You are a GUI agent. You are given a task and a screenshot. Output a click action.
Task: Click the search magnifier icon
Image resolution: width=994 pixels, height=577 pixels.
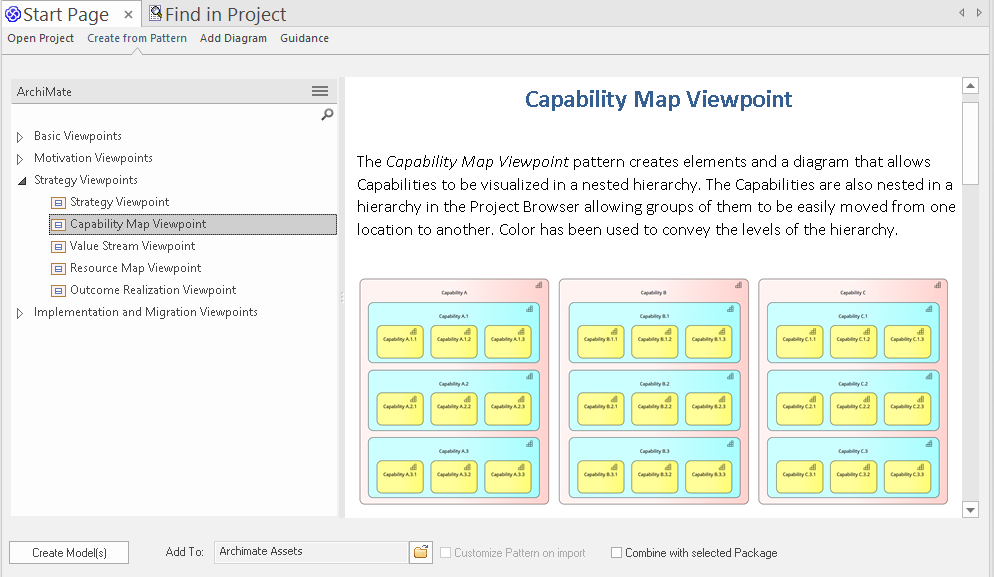pyautogui.click(x=327, y=115)
